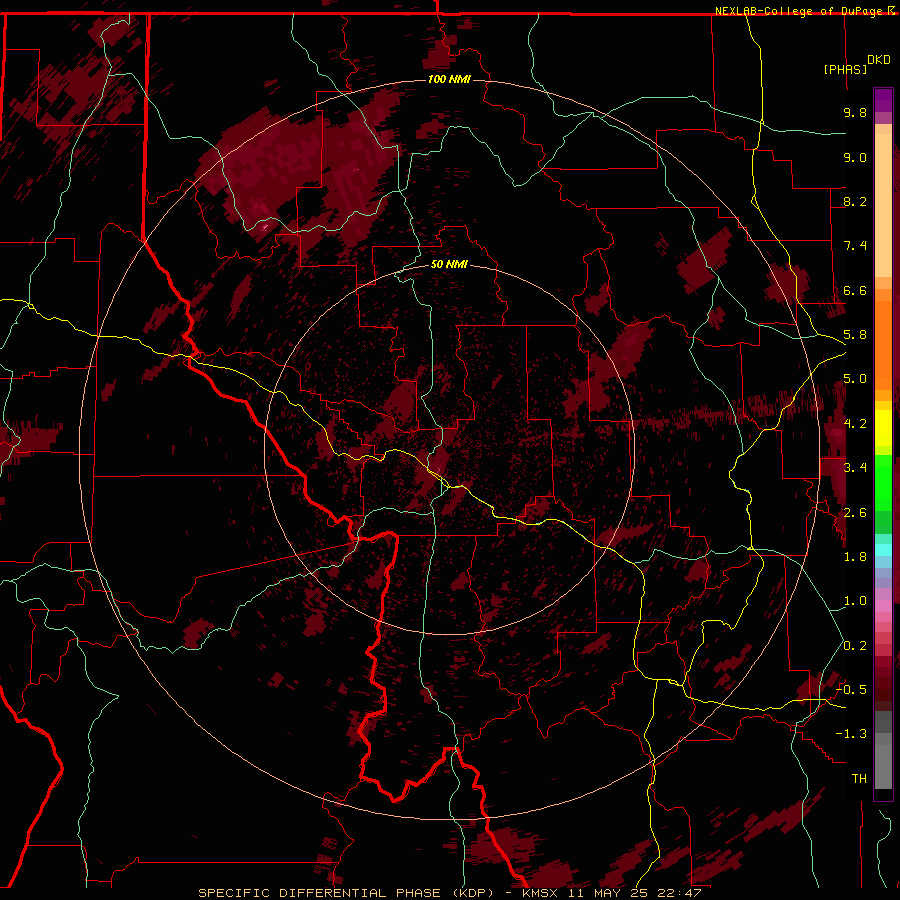The height and width of the screenshot is (900, 900).
Task: Click the -1.3 scale value
Action: (851, 734)
